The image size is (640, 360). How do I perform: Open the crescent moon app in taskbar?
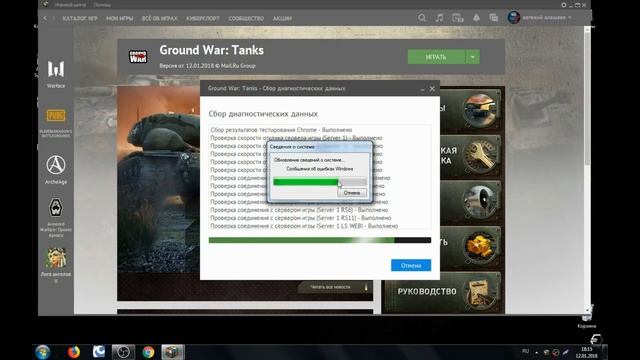98,352
